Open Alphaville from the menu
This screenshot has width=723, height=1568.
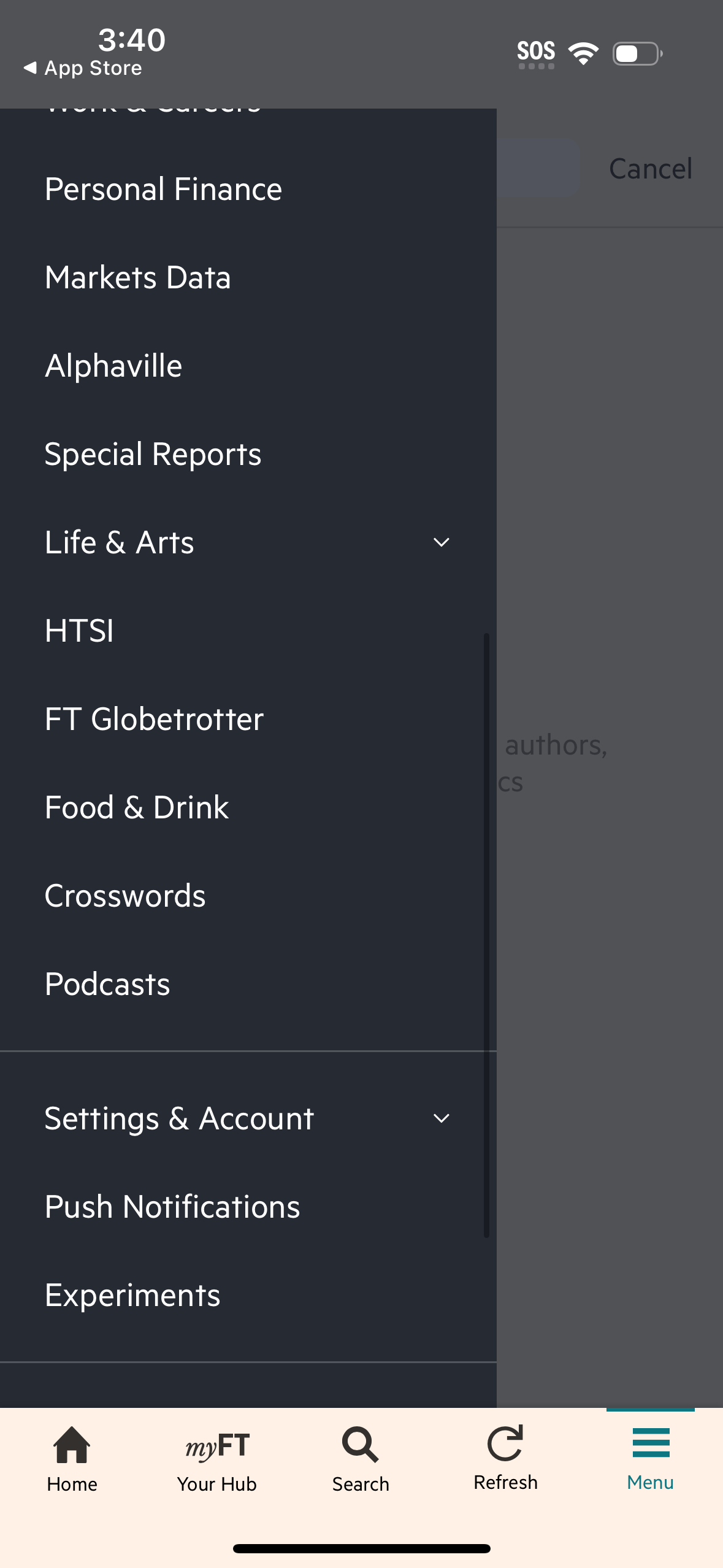113,366
